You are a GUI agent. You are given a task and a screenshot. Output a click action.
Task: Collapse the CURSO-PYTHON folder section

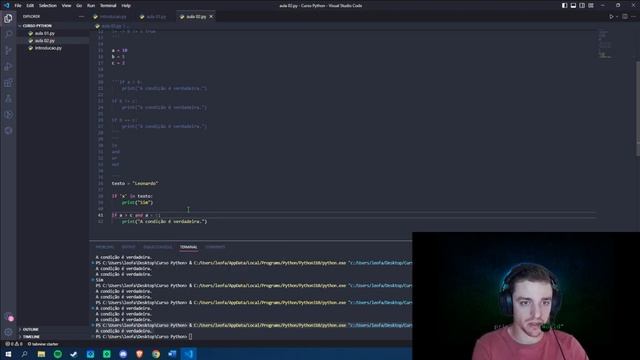[37, 26]
